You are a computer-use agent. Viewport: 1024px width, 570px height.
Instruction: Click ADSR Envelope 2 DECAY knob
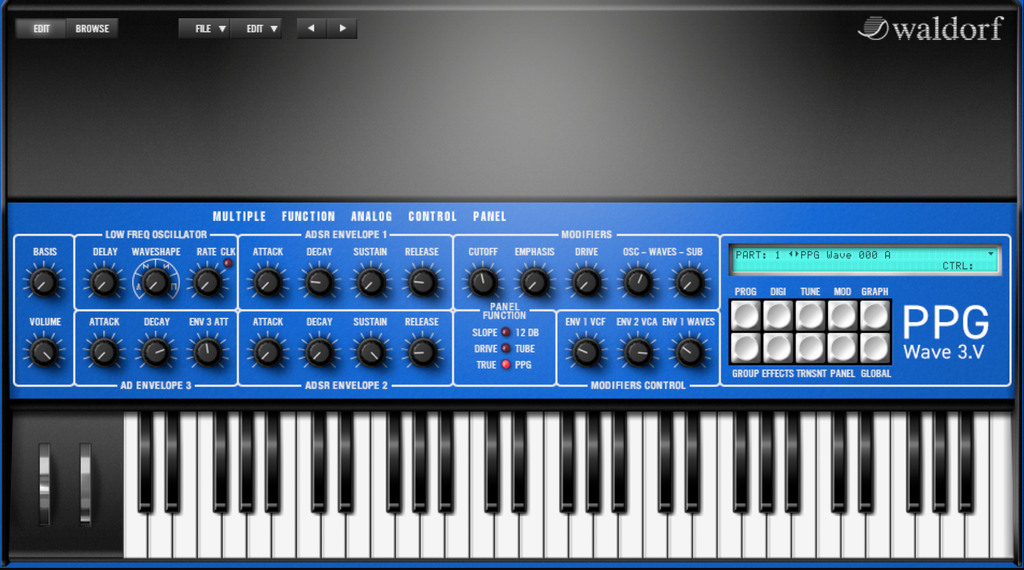tap(319, 353)
